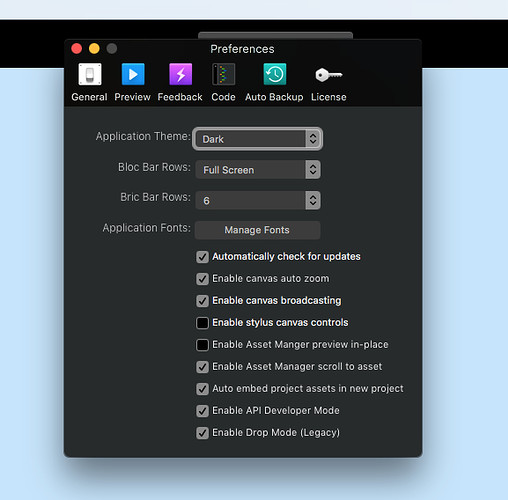
Task: Click the Application Theme label
Action: click(143, 136)
